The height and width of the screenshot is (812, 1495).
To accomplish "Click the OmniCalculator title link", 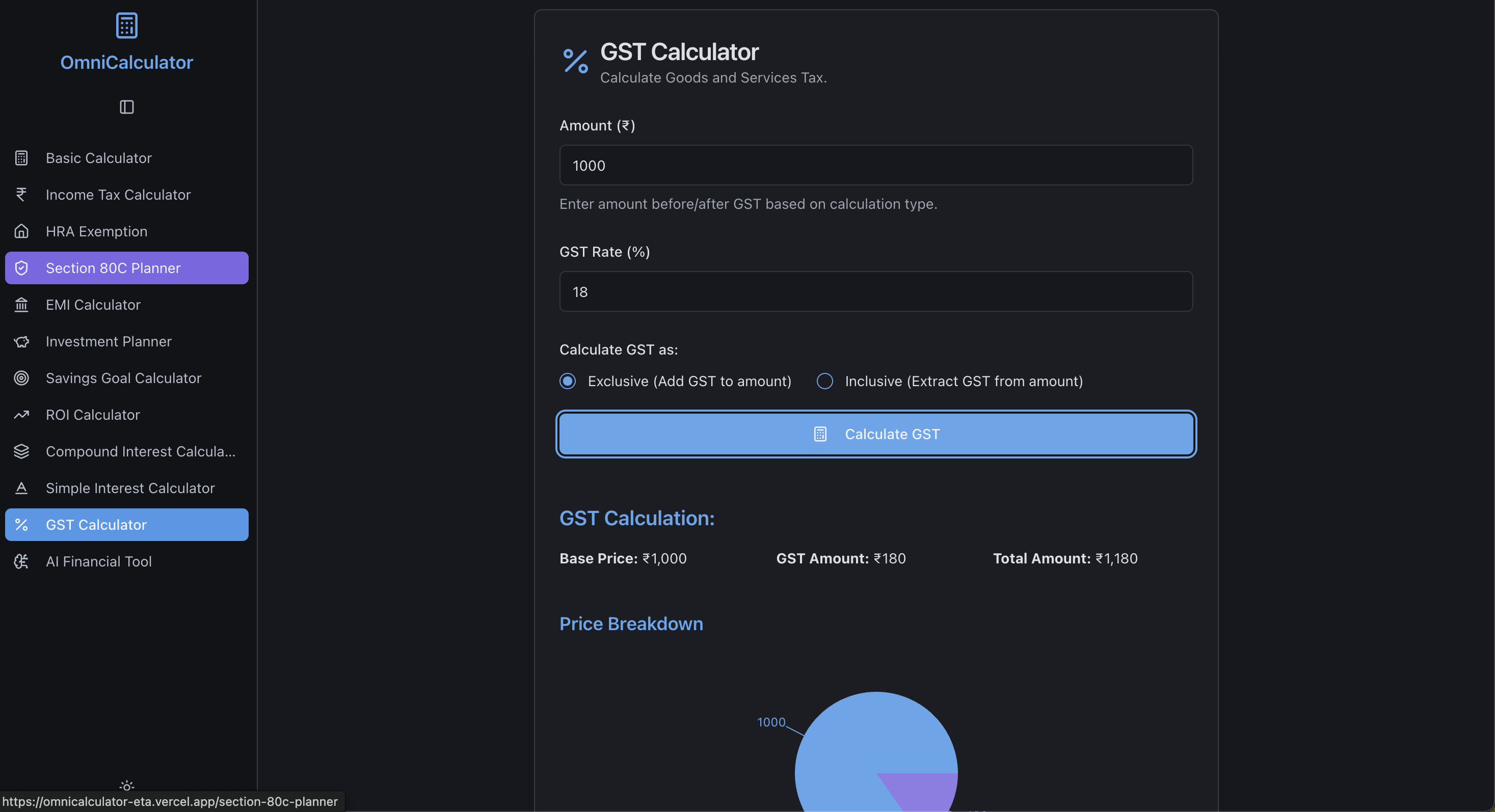I will tap(126, 62).
